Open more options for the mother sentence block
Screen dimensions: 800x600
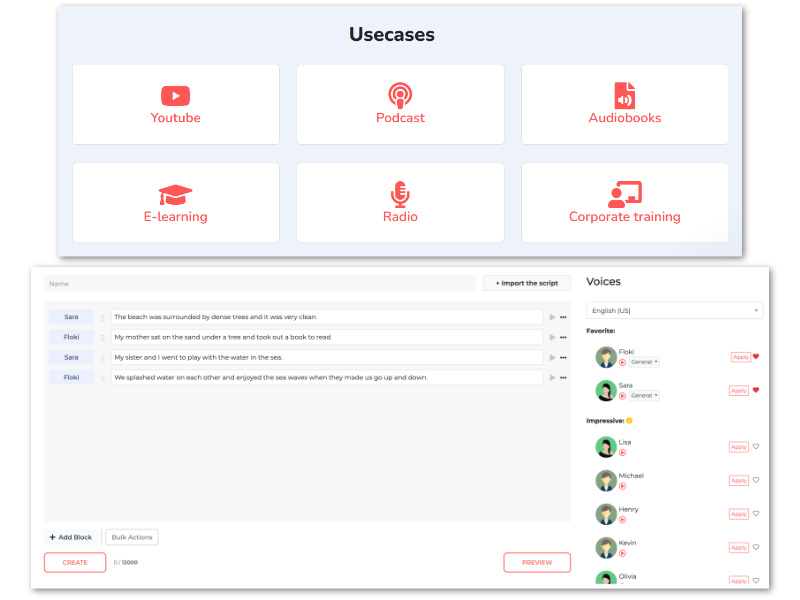pos(563,337)
